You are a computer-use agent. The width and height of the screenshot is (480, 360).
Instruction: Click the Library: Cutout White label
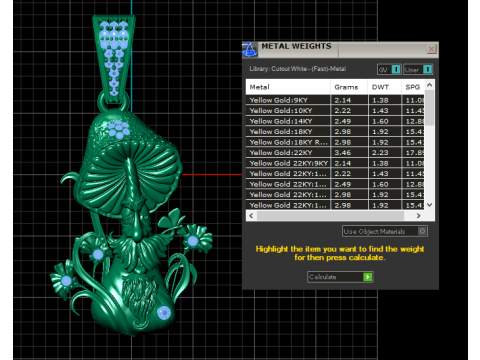pyautogui.click(x=298, y=69)
